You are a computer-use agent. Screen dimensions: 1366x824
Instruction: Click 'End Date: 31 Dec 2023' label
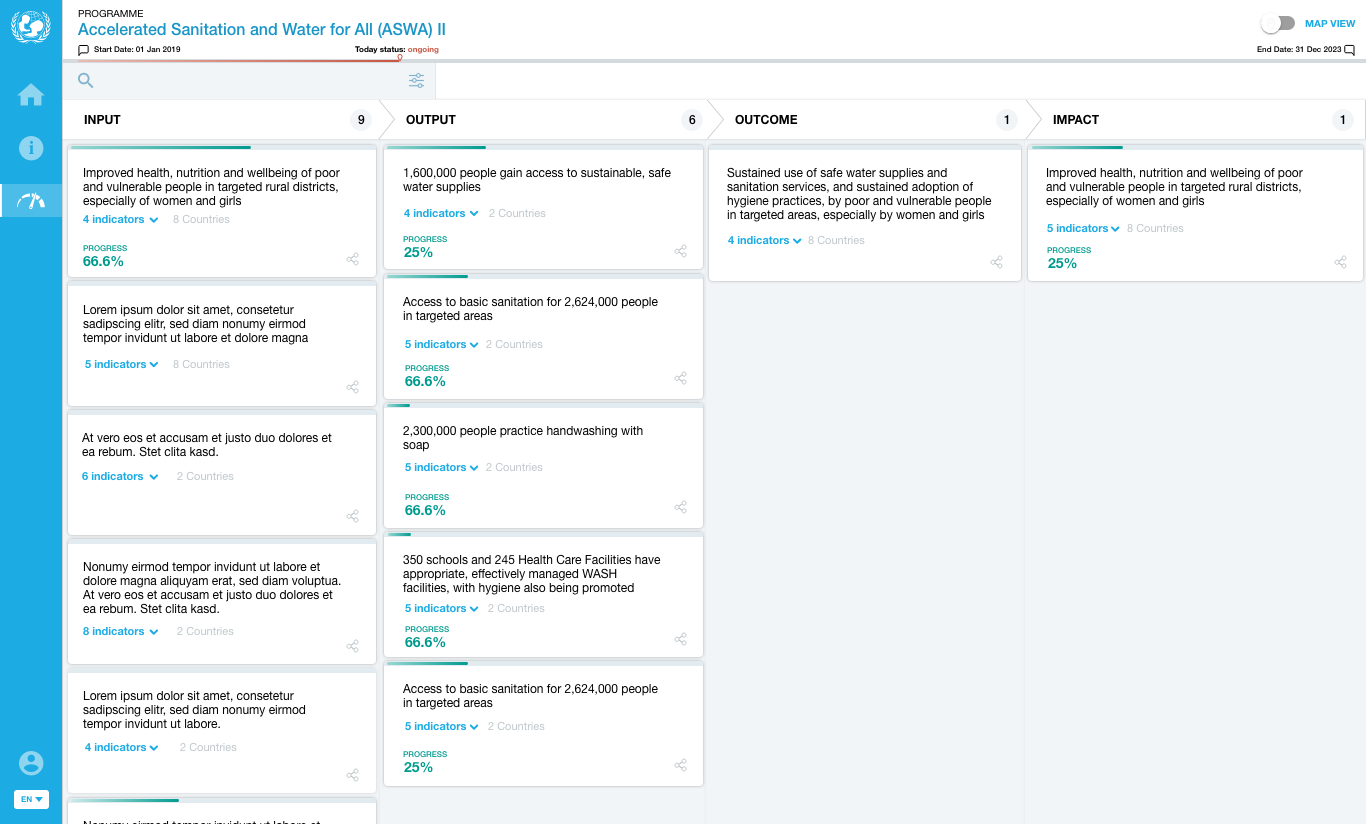point(1299,50)
